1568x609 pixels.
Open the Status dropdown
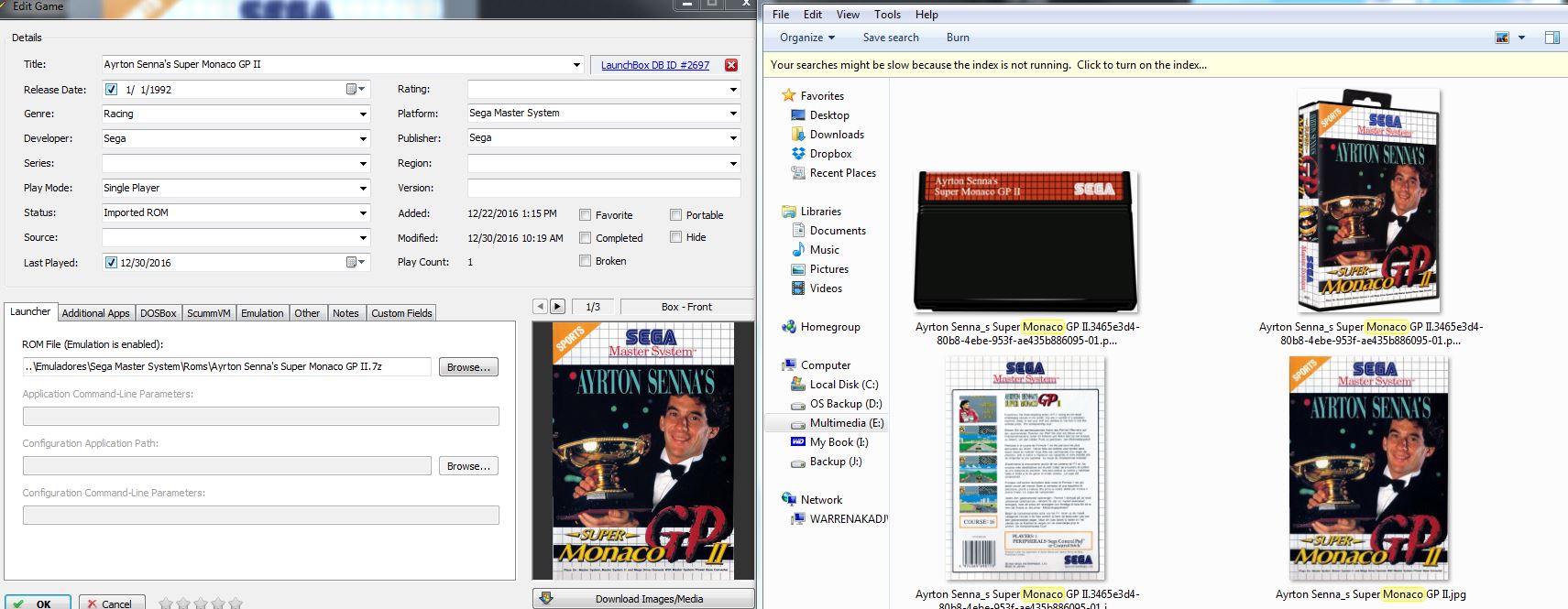pyautogui.click(x=363, y=213)
